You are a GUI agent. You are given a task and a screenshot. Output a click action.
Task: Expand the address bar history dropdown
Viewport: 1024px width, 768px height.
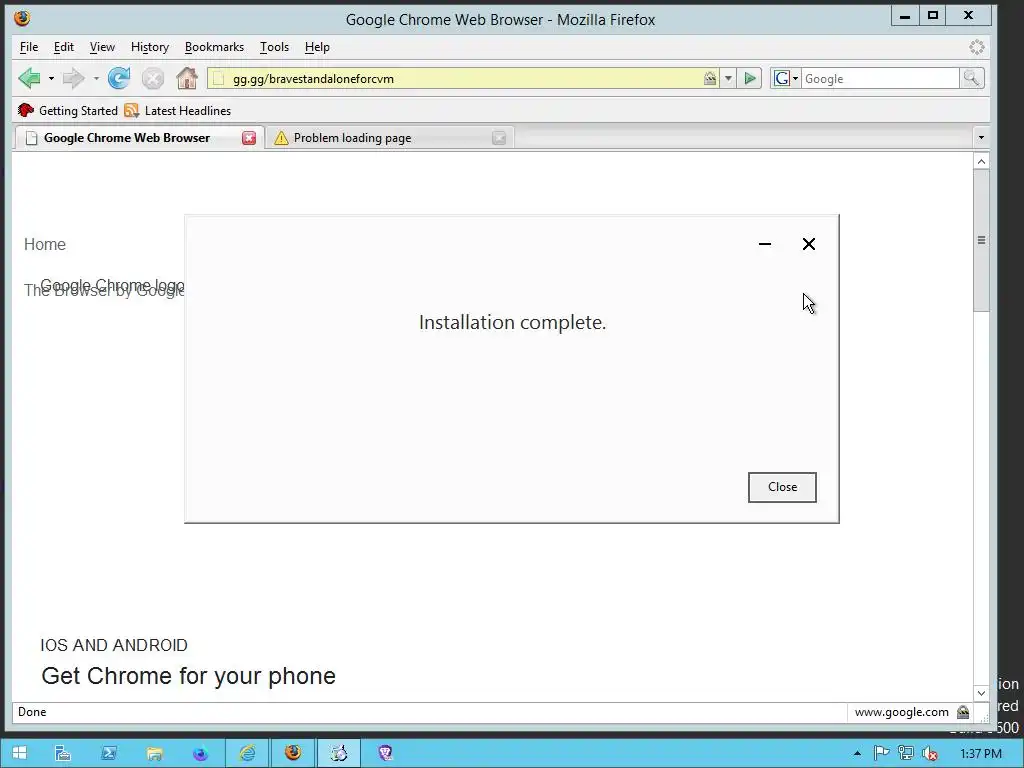coord(728,78)
